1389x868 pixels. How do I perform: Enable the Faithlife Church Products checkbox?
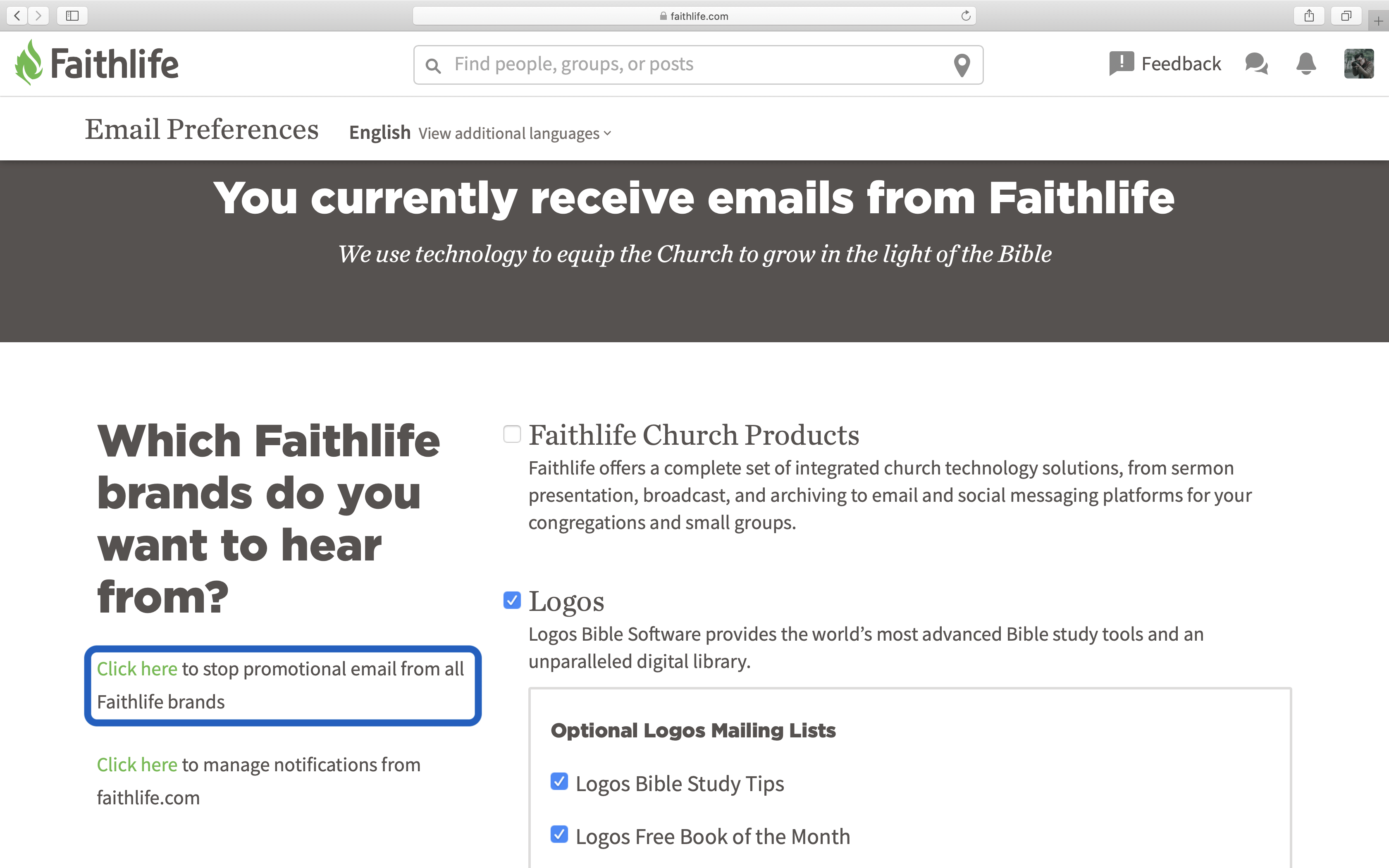click(512, 434)
